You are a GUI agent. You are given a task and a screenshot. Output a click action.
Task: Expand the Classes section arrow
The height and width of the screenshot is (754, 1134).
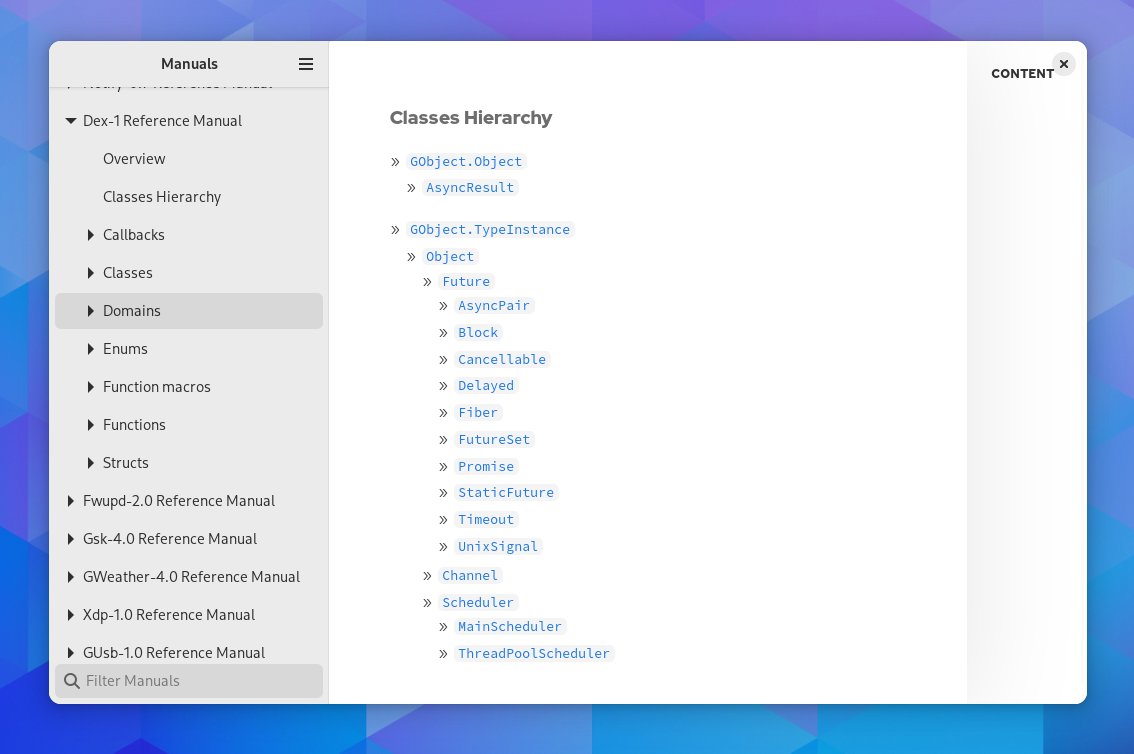click(x=90, y=273)
